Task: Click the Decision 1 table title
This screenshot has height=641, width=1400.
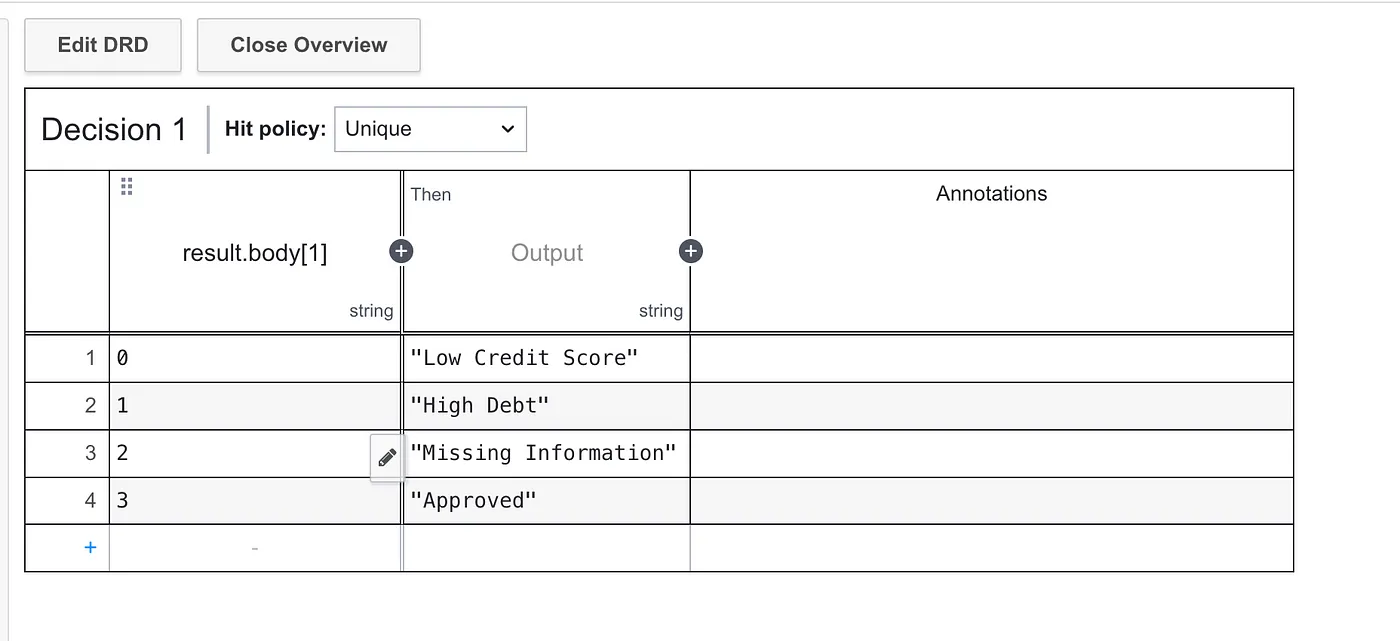Action: pos(114,129)
